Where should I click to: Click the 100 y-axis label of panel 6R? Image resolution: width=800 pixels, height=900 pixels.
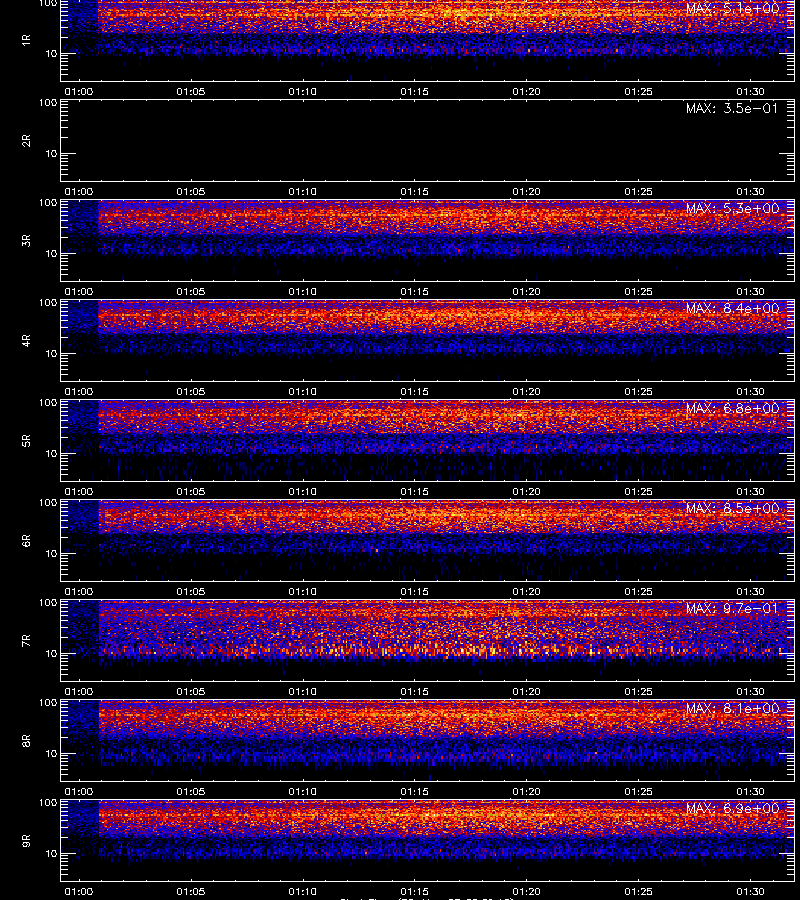[x=48, y=503]
